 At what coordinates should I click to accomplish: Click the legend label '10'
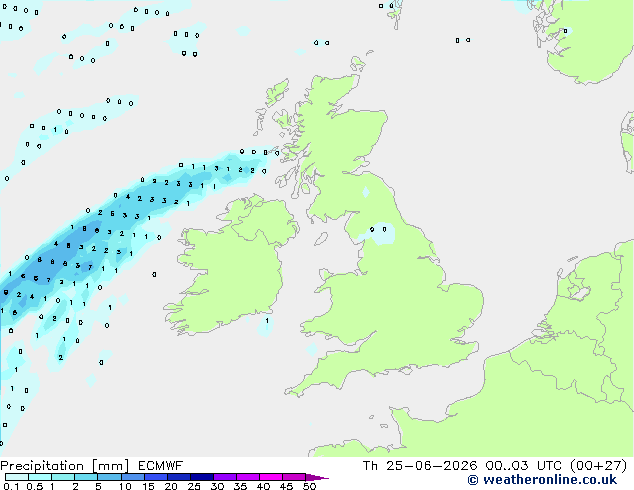[x=125, y=486]
